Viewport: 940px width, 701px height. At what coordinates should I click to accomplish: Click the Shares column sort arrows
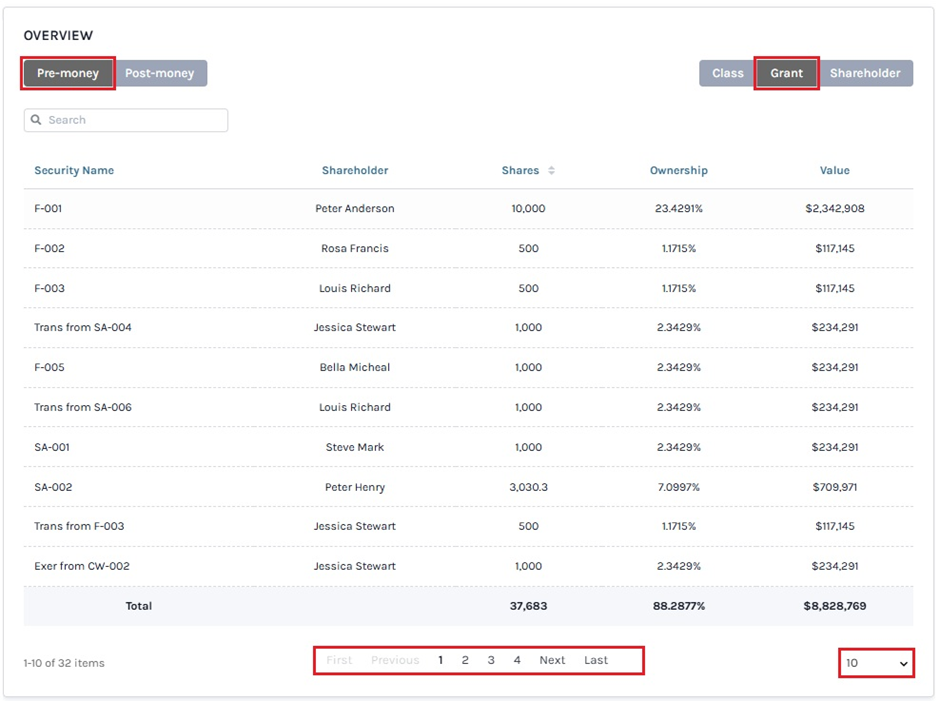point(551,171)
